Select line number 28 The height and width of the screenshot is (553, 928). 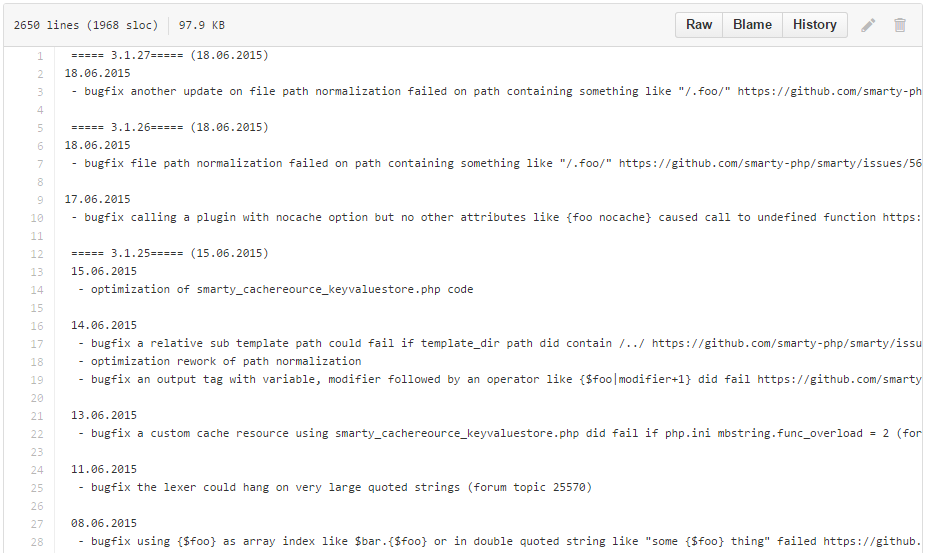pos(37,542)
